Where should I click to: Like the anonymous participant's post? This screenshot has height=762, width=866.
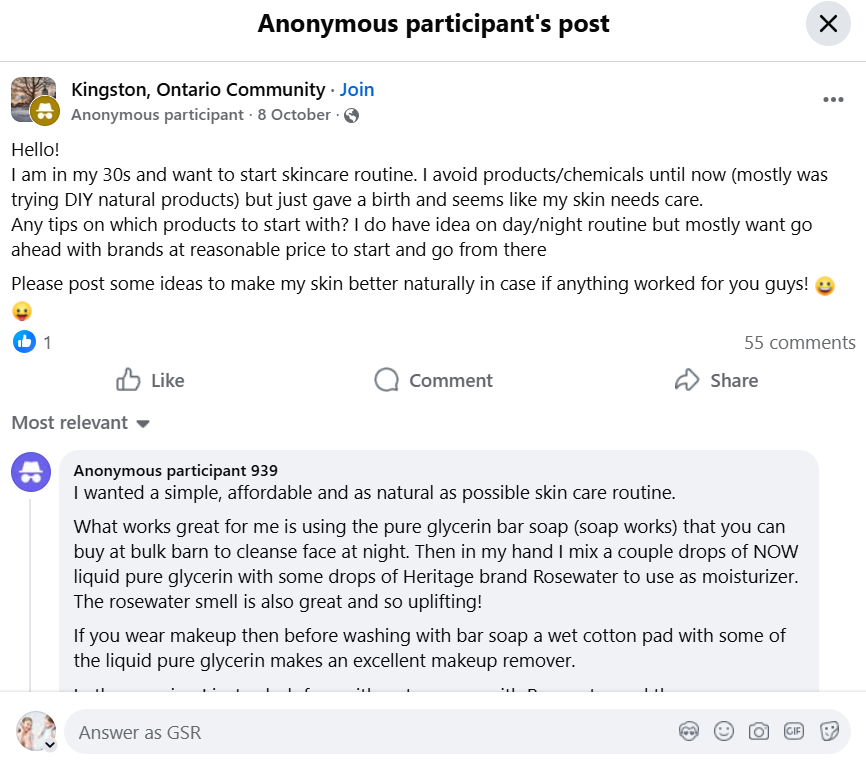[151, 380]
